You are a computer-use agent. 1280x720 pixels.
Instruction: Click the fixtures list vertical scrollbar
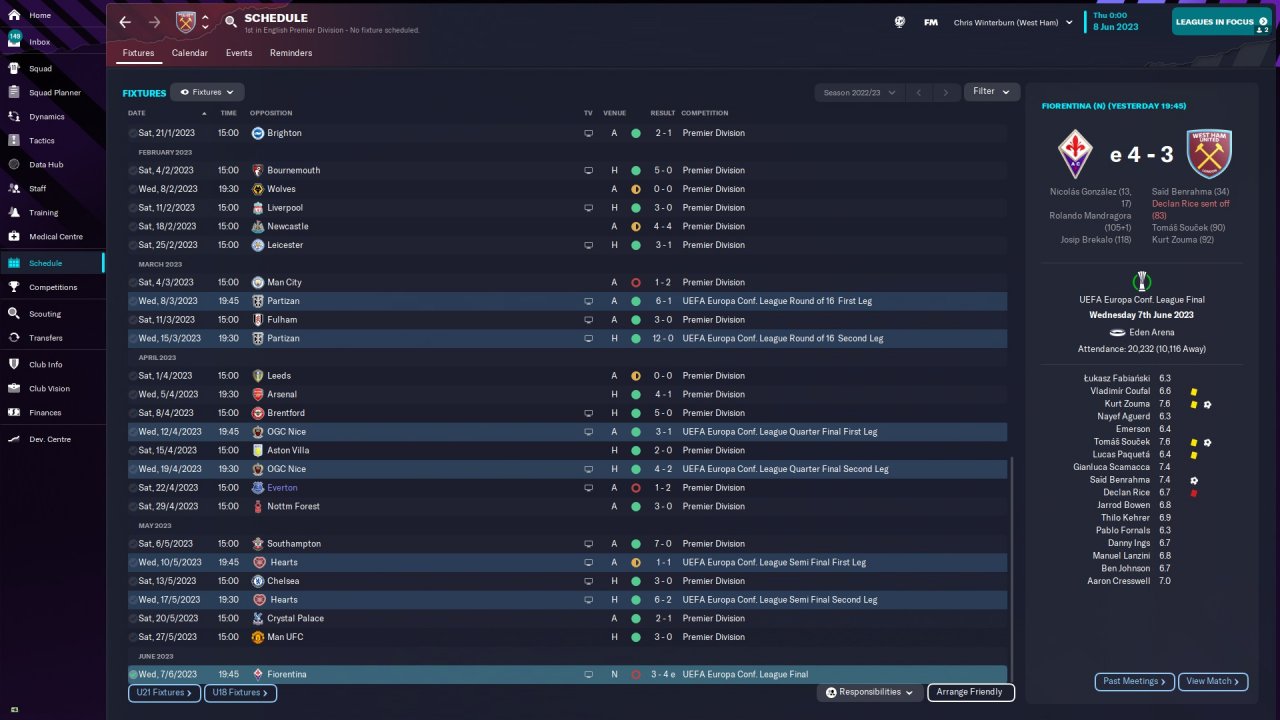(x=1012, y=570)
